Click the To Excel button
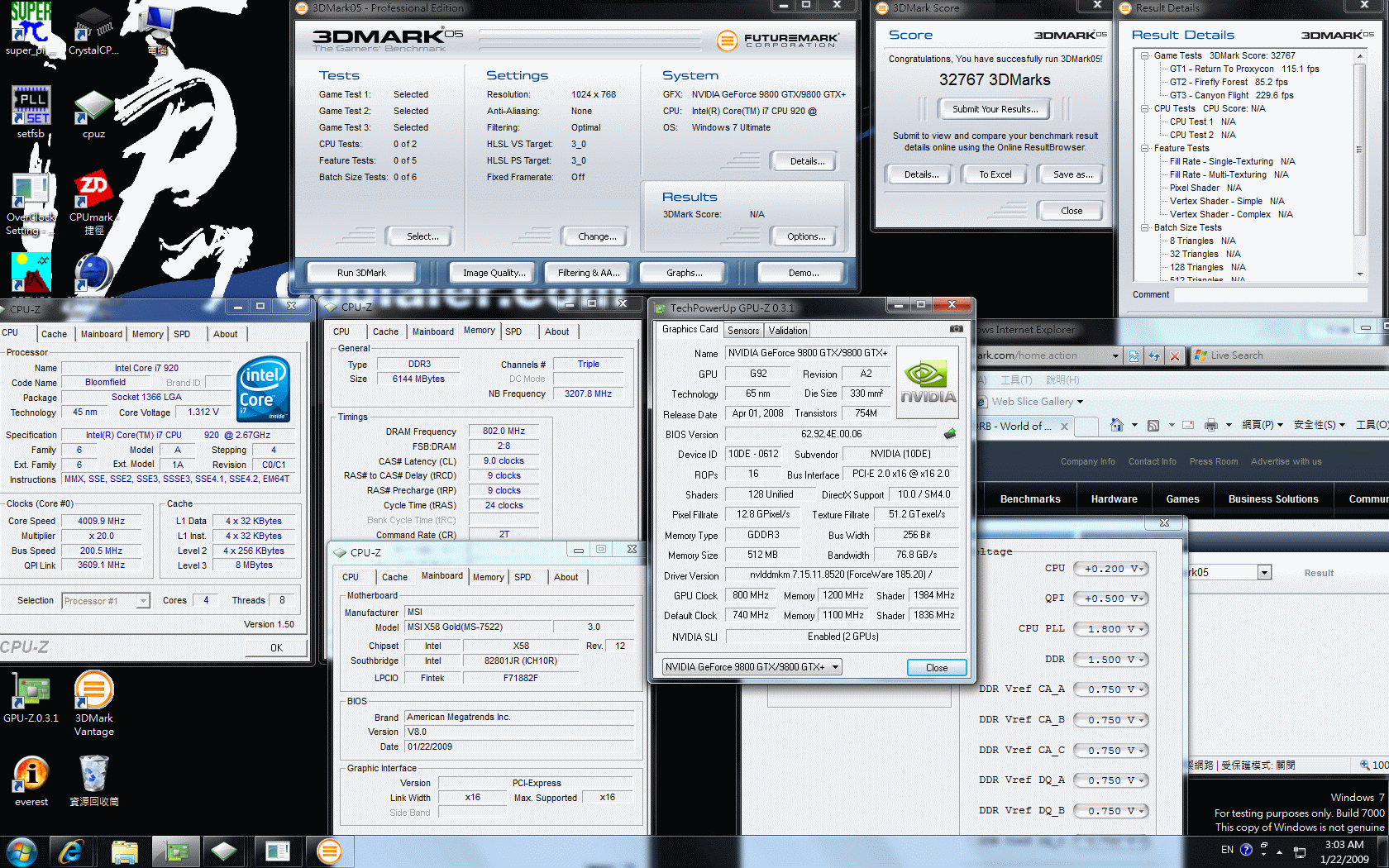This screenshot has height=868, width=1389. (995, 174)
